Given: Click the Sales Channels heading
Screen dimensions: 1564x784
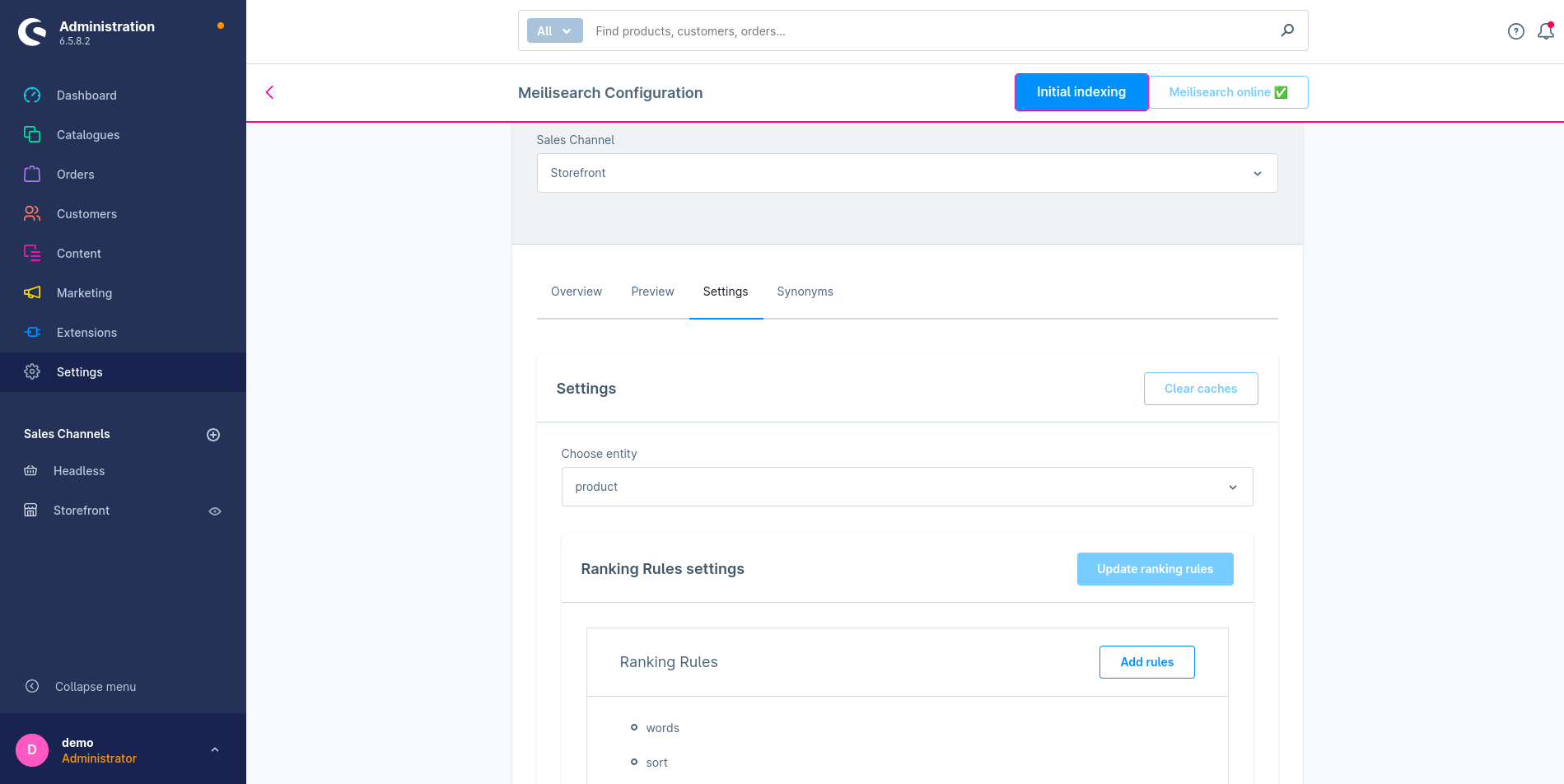Looking at the screenshot, I should point(67,434).
